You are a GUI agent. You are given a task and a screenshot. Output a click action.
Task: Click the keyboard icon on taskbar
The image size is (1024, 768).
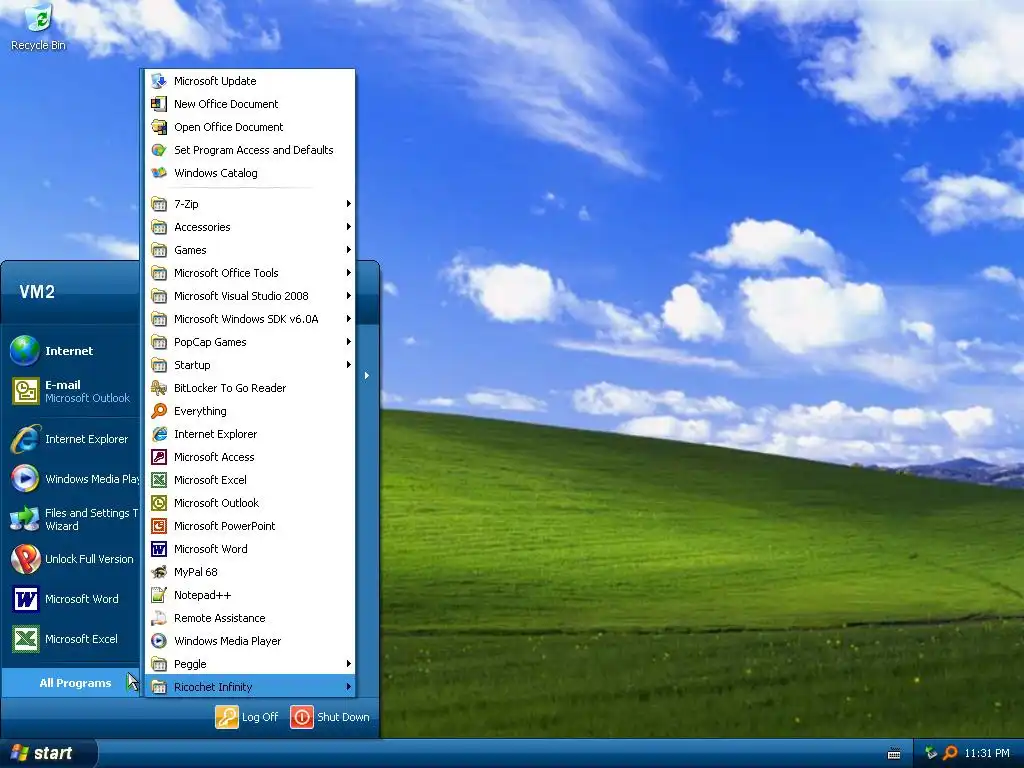click(894, 754)
